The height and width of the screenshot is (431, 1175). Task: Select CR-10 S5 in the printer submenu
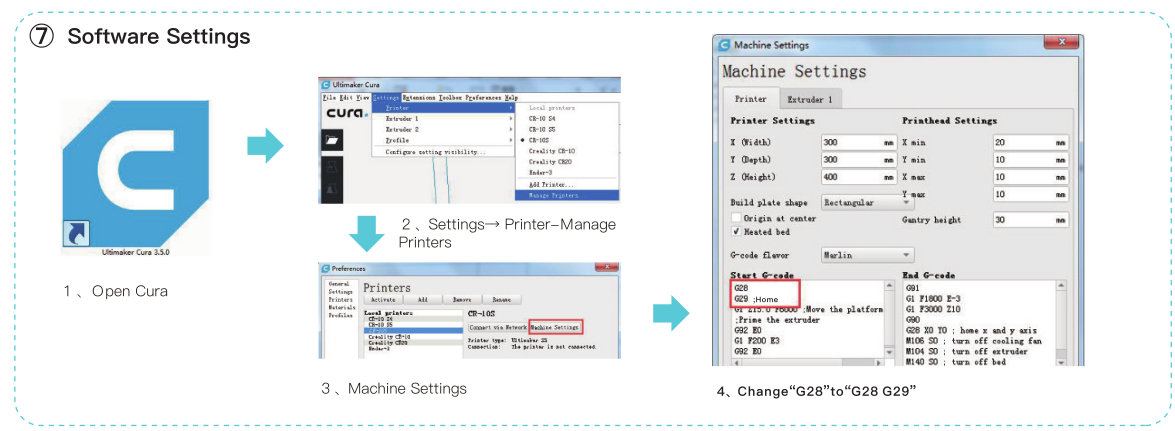(x=545, y=129)
